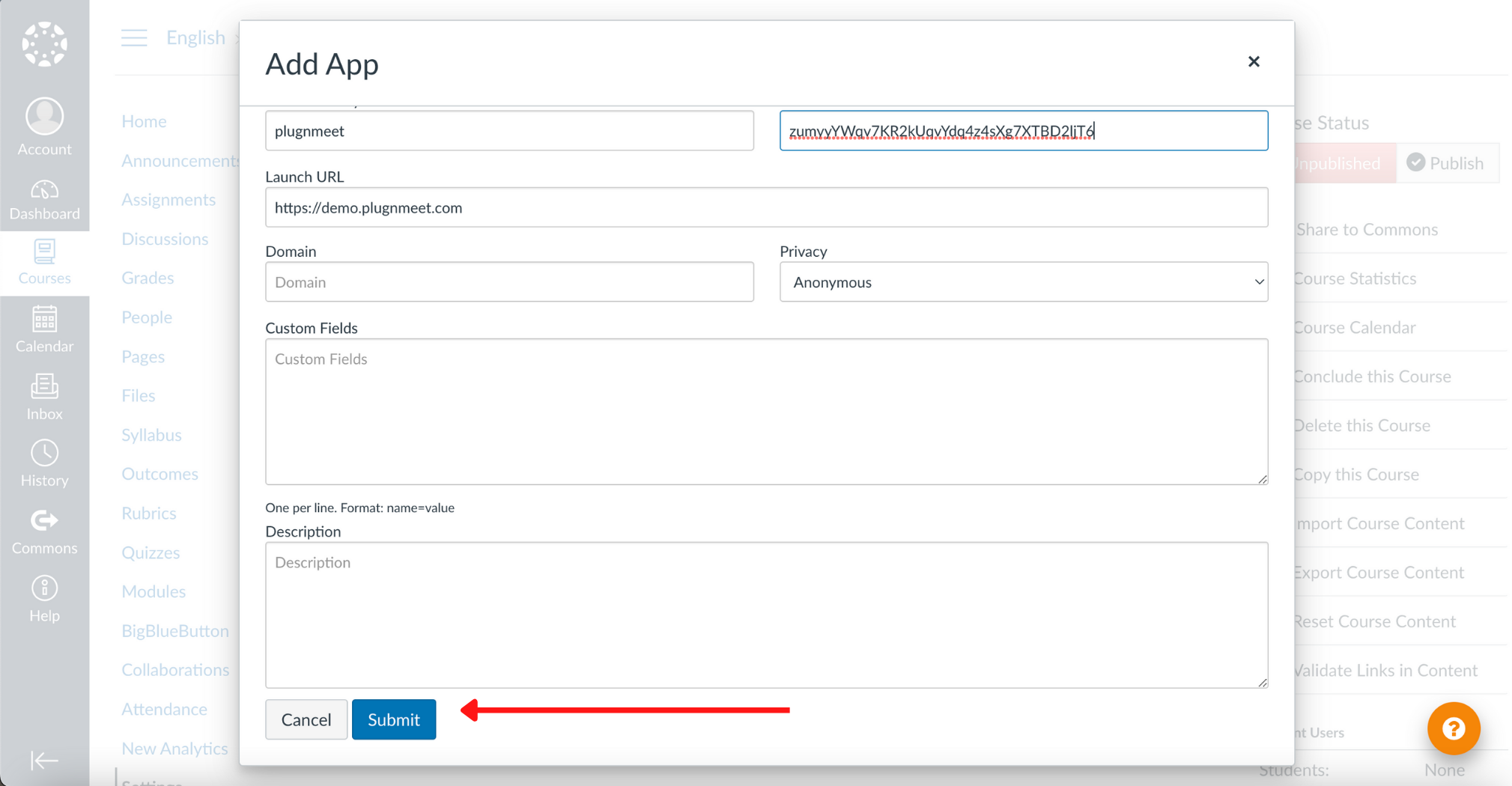This screenshot has height=786, width=1512.
Task: Click Reset Course Content
Action: click(1375, 621)
